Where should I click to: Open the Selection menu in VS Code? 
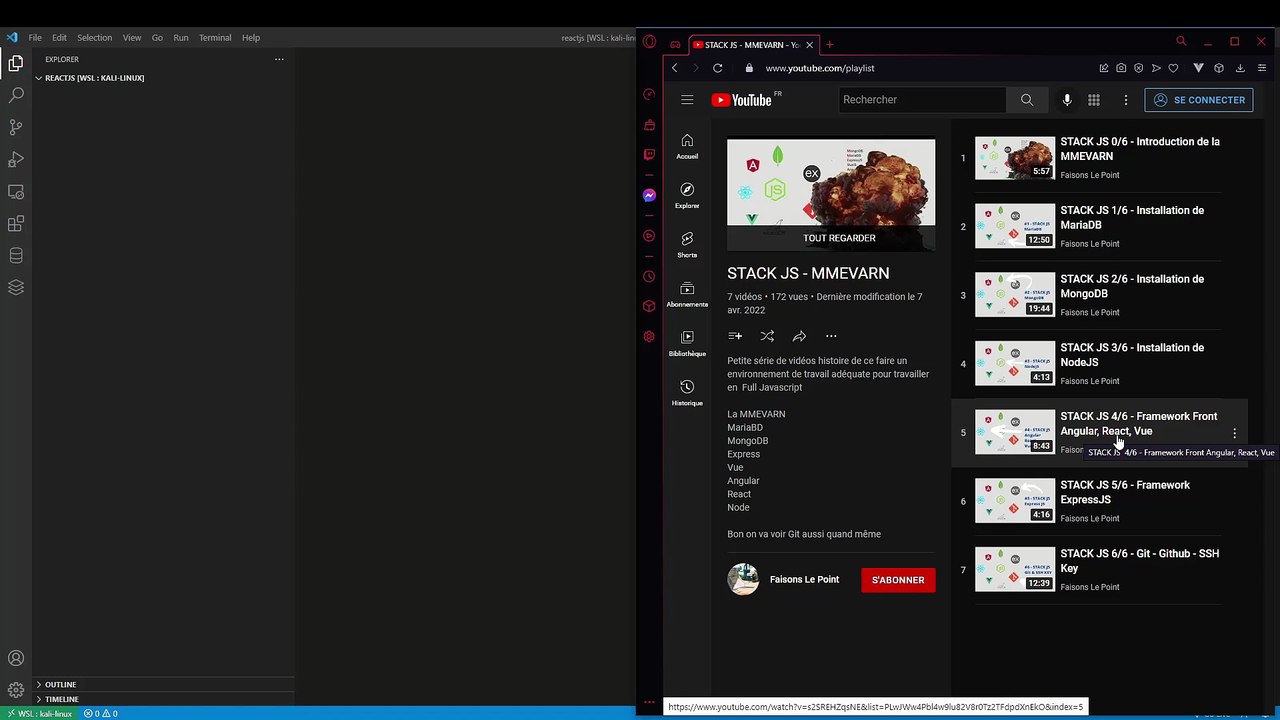coord(94,38)
